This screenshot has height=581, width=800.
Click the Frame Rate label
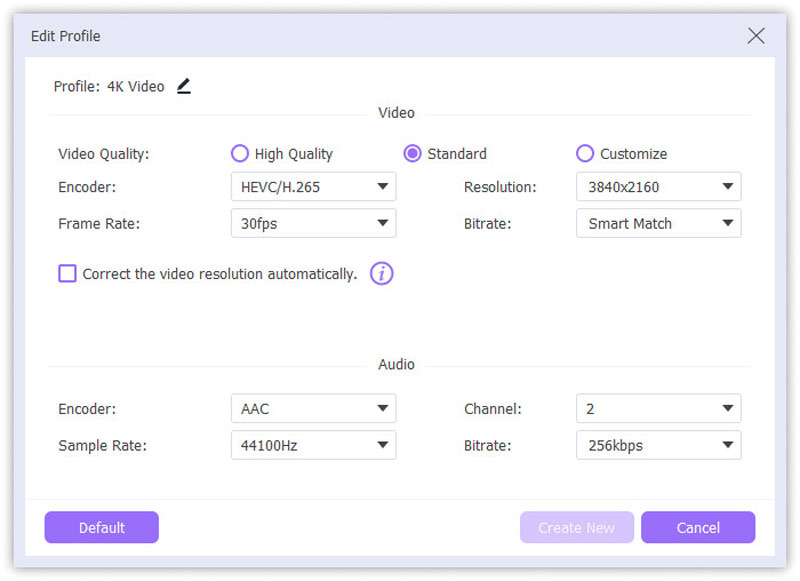coord(99,224)
